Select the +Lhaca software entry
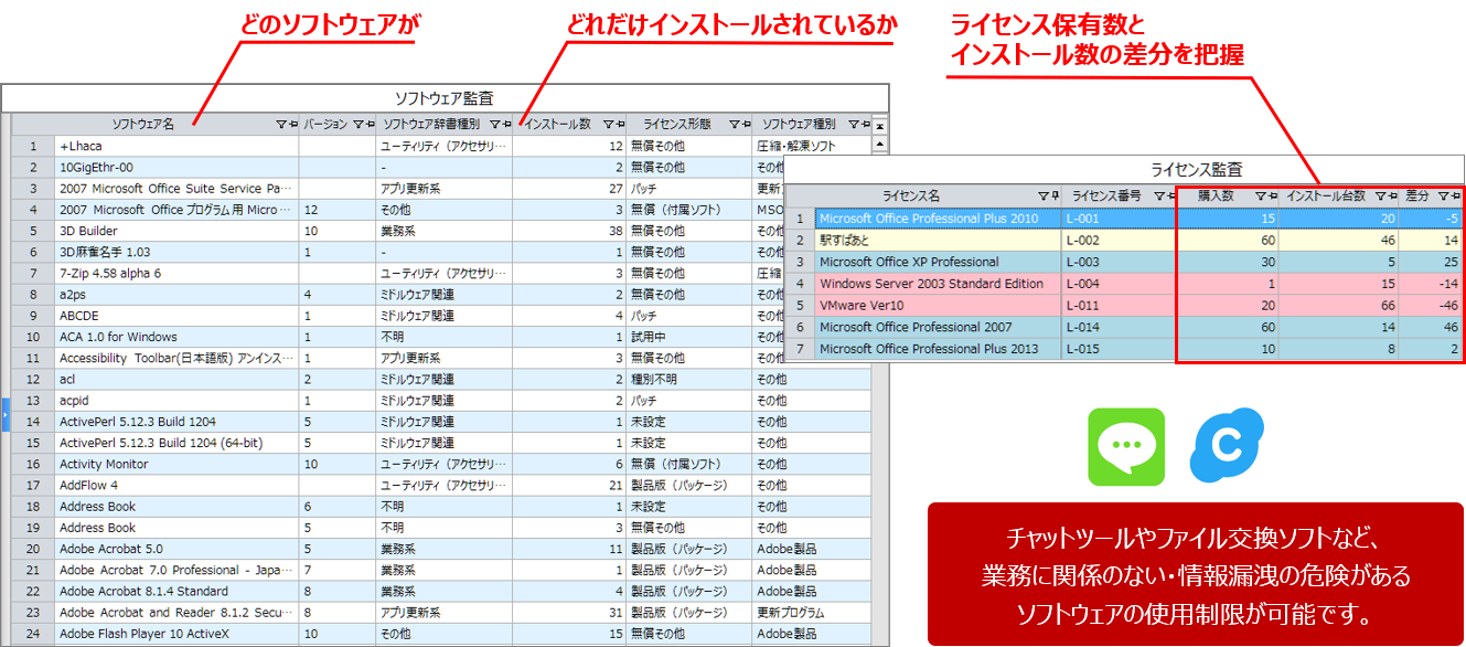Screen dimensions: 1466x647 point(83,146)
